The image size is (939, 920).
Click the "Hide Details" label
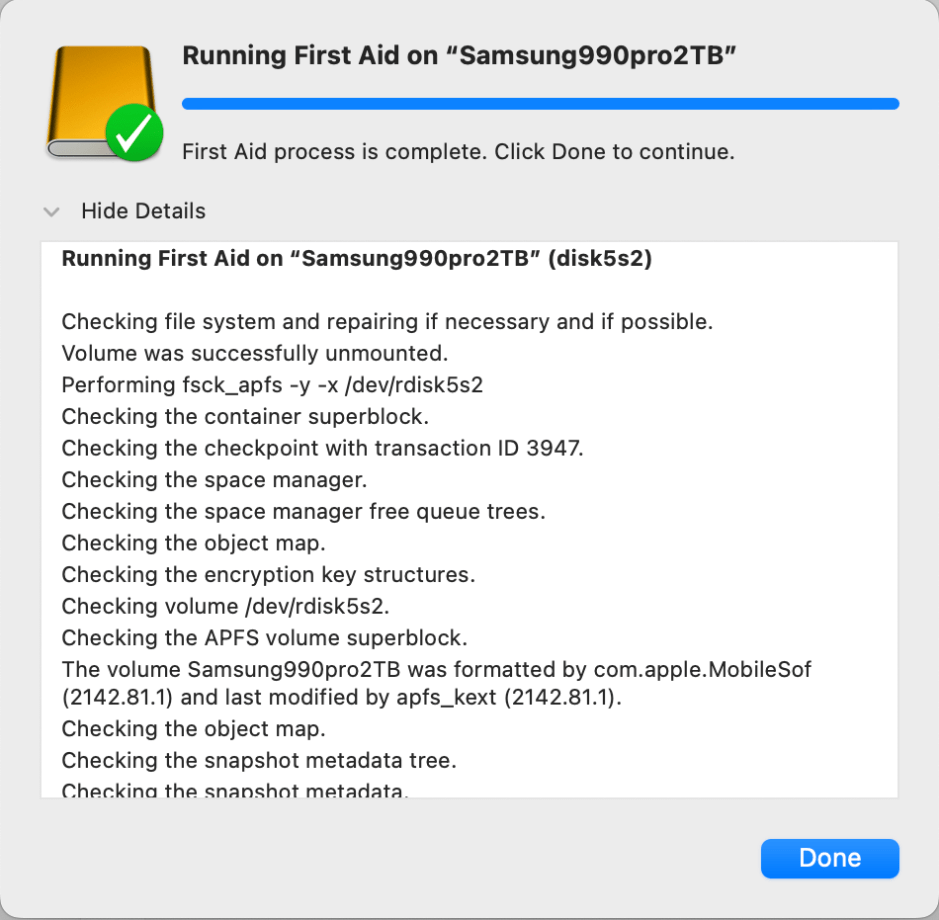pos(143,211)
